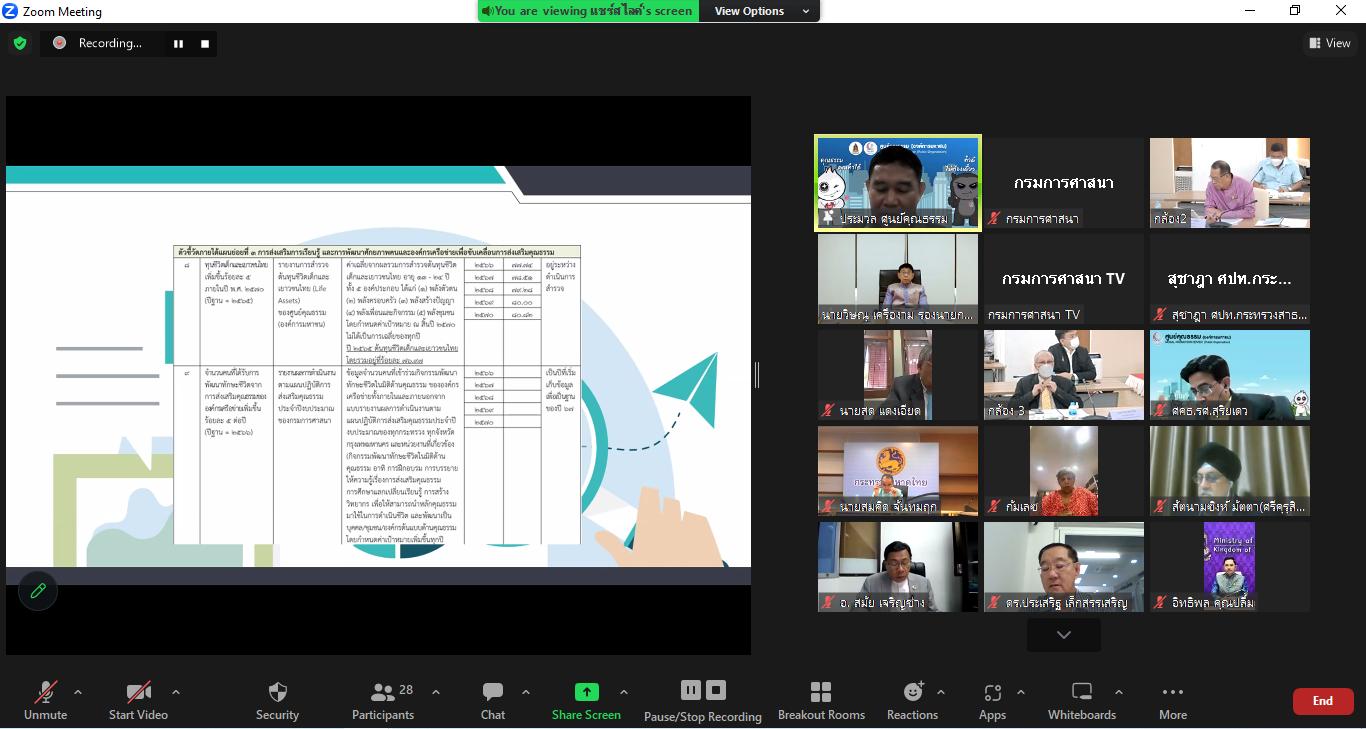Screen dimensions: 1366x729
Task: Open the Participants panel
Action: [x=383, y=700]
